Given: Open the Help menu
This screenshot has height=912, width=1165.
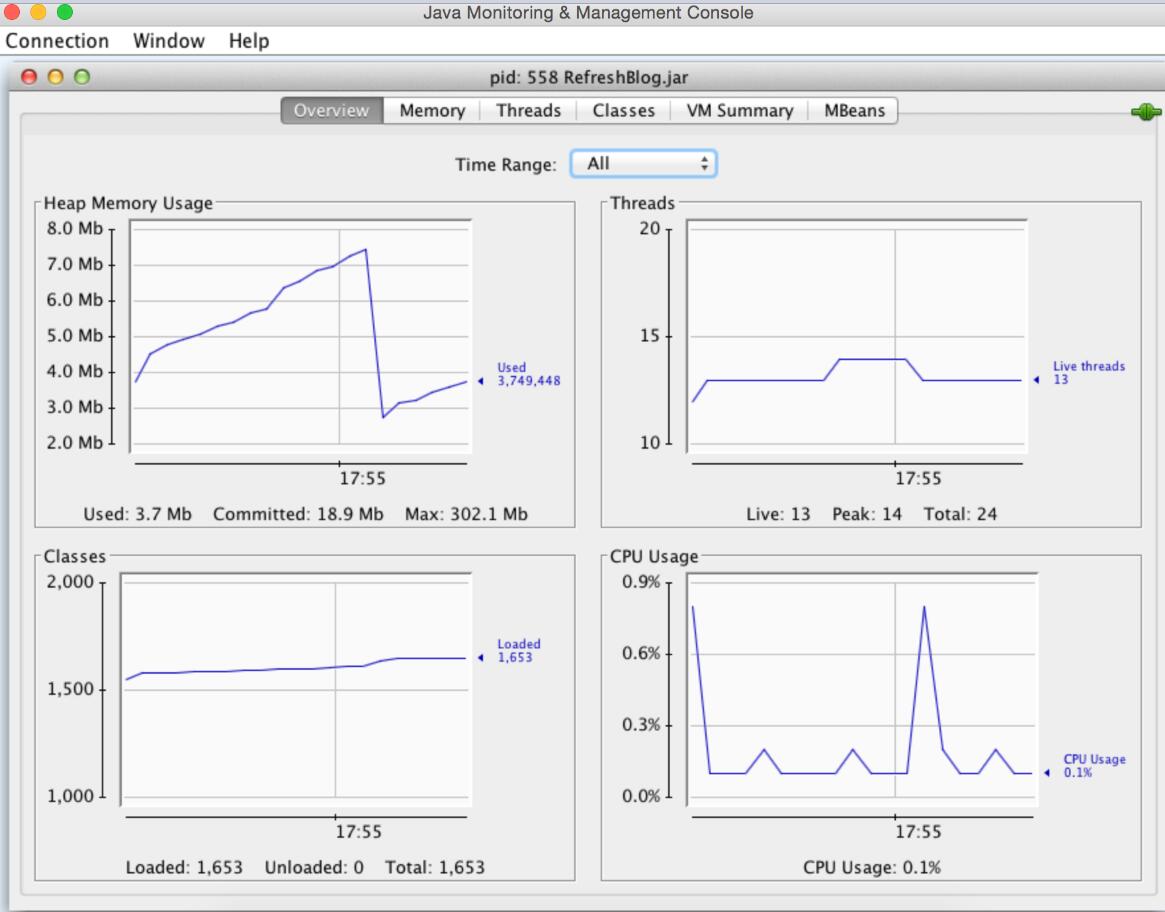Looking at the screenshot, I should (x=248, y=41).
